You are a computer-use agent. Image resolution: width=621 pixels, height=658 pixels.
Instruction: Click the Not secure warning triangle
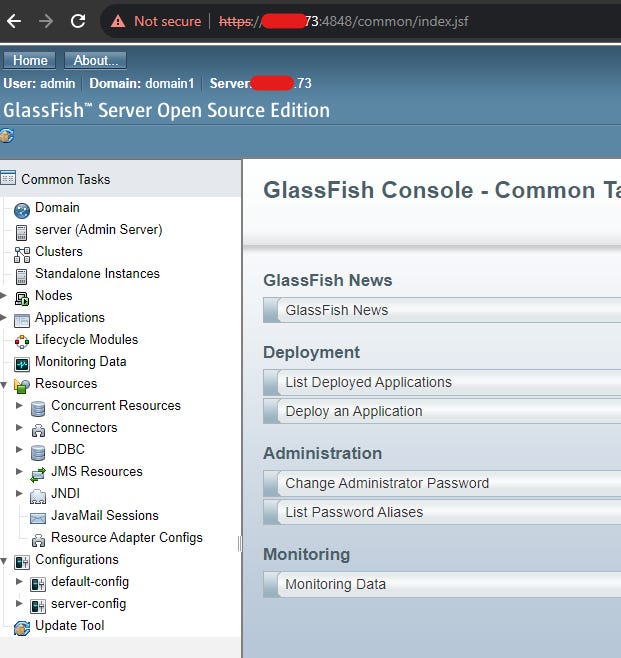(118, 21)
